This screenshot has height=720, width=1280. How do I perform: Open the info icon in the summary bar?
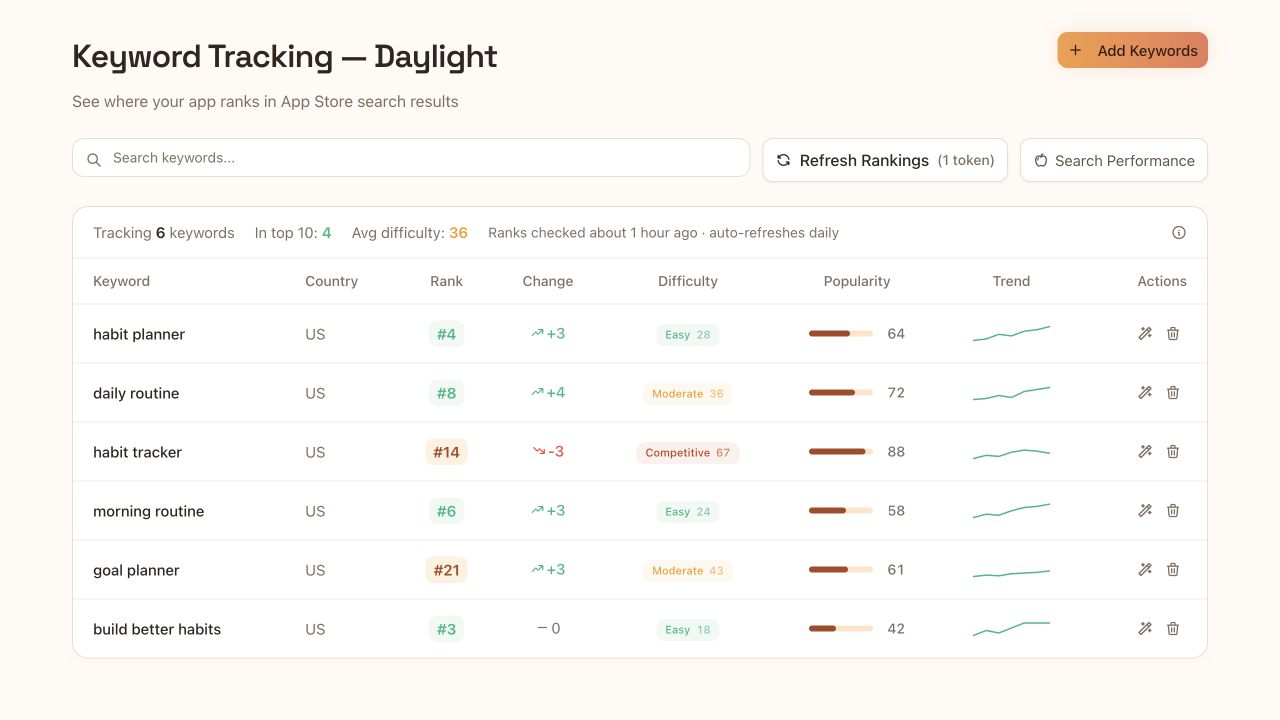(1179, 233)
